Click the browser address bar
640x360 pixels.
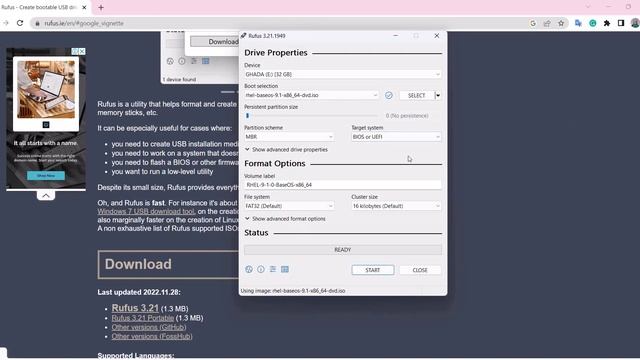pos(282,23)
